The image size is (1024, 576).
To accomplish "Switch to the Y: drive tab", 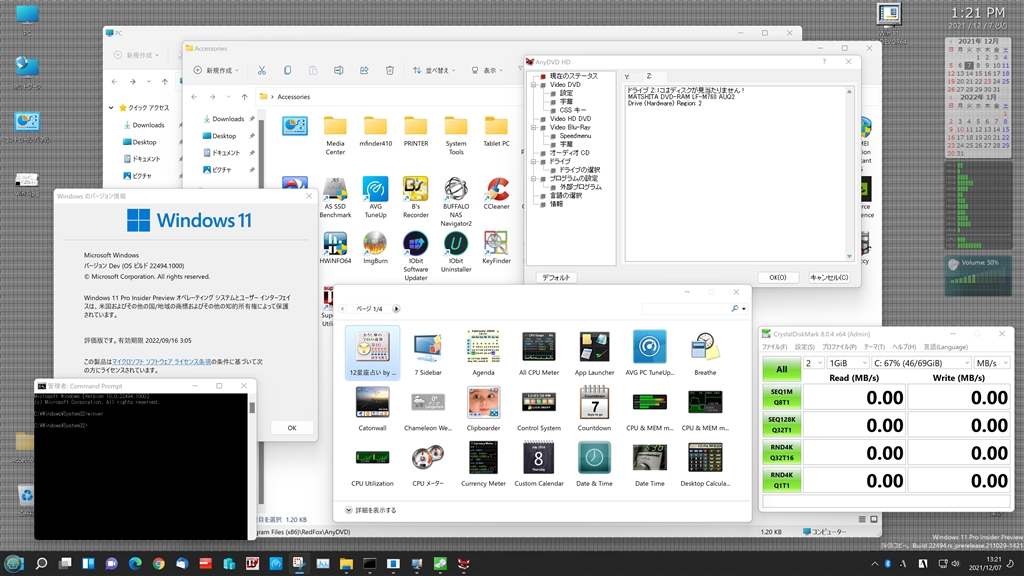I will pyautogui.click(x=627, y=76).
